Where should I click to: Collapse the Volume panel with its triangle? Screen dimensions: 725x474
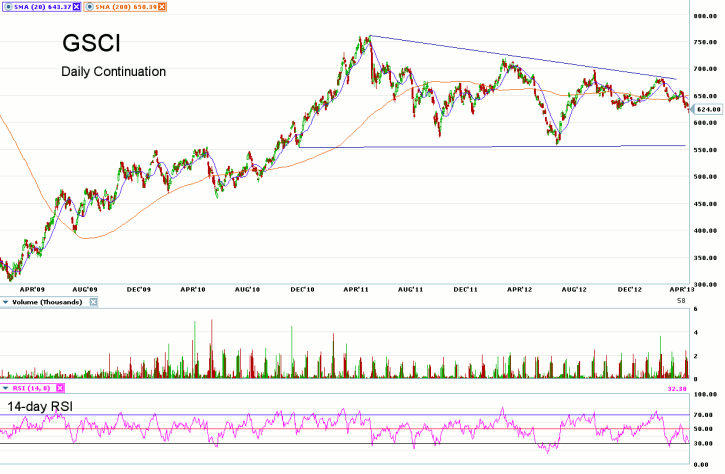coord(5,301)
